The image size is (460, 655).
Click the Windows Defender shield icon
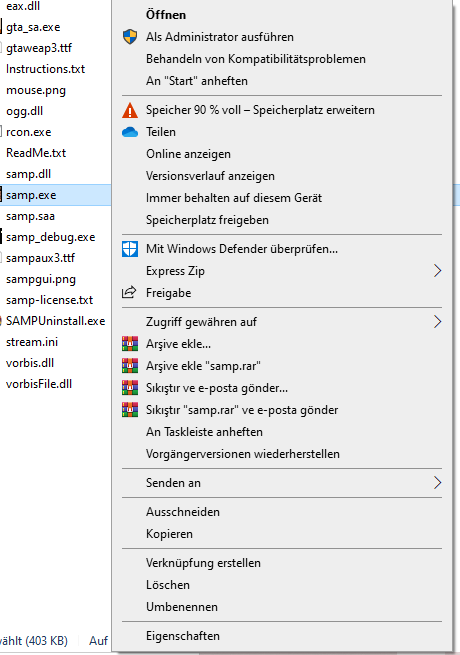[x=130, y=249]
